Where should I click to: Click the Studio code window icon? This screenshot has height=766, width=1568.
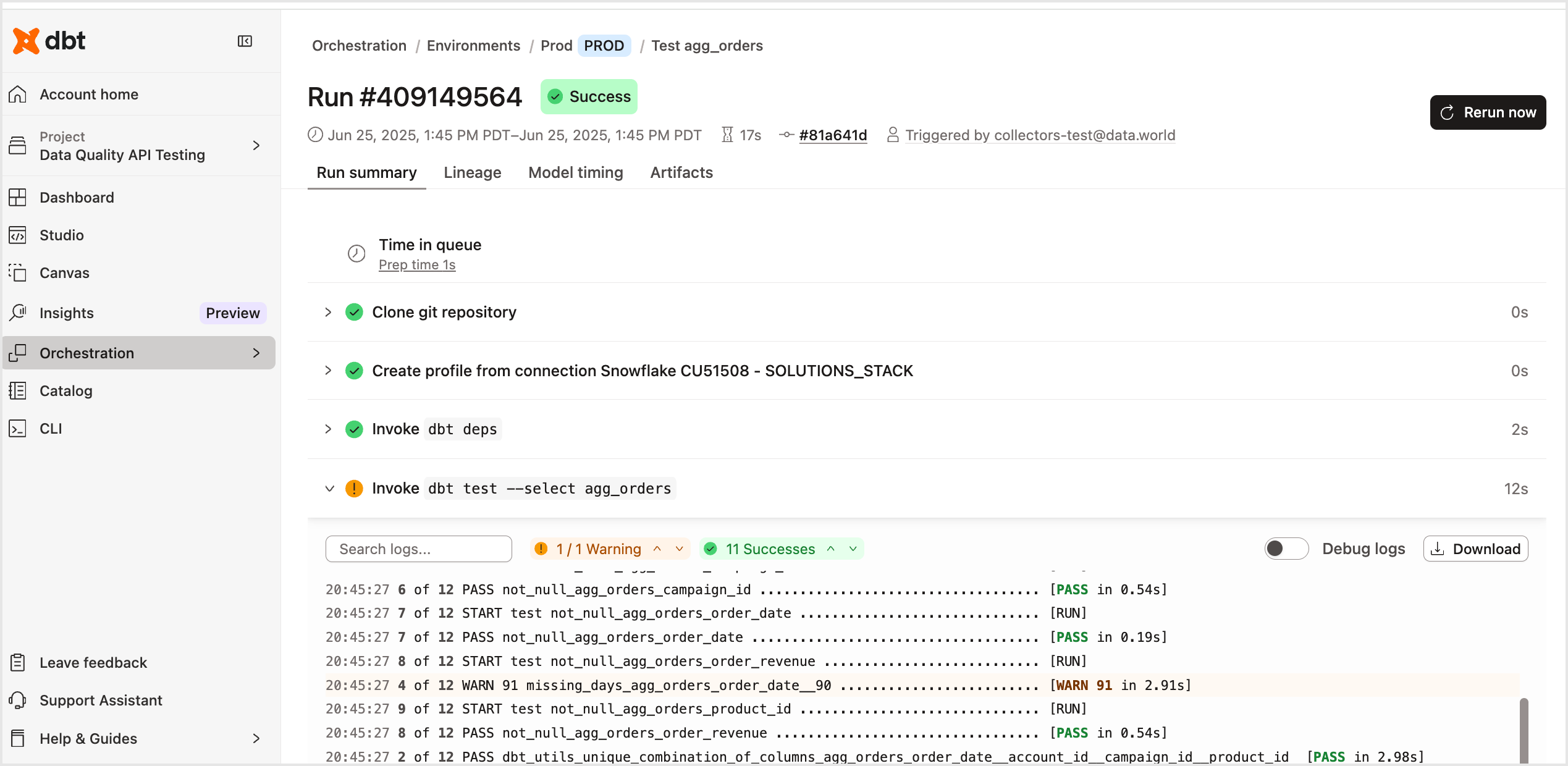pos(18,235)
